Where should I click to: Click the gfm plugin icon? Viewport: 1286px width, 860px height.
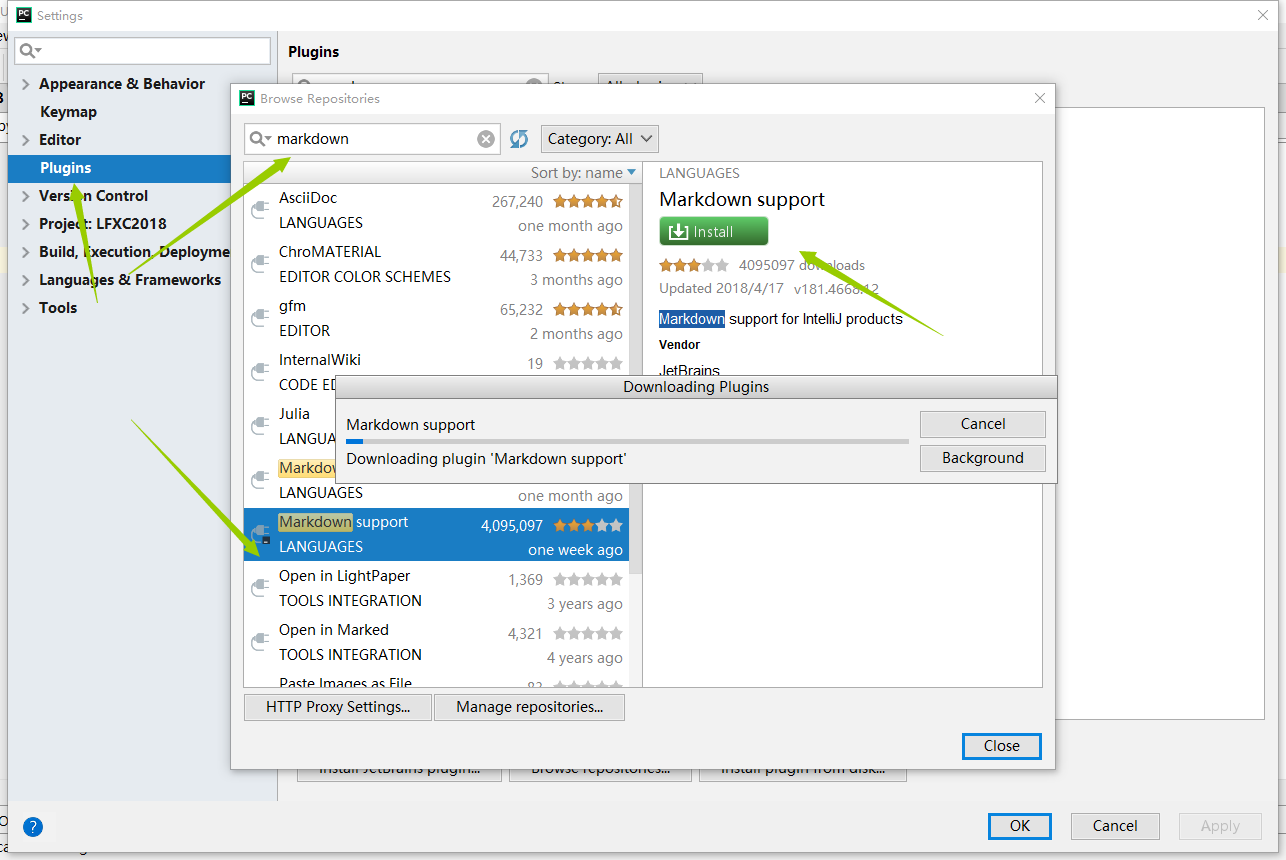[260, 318]
